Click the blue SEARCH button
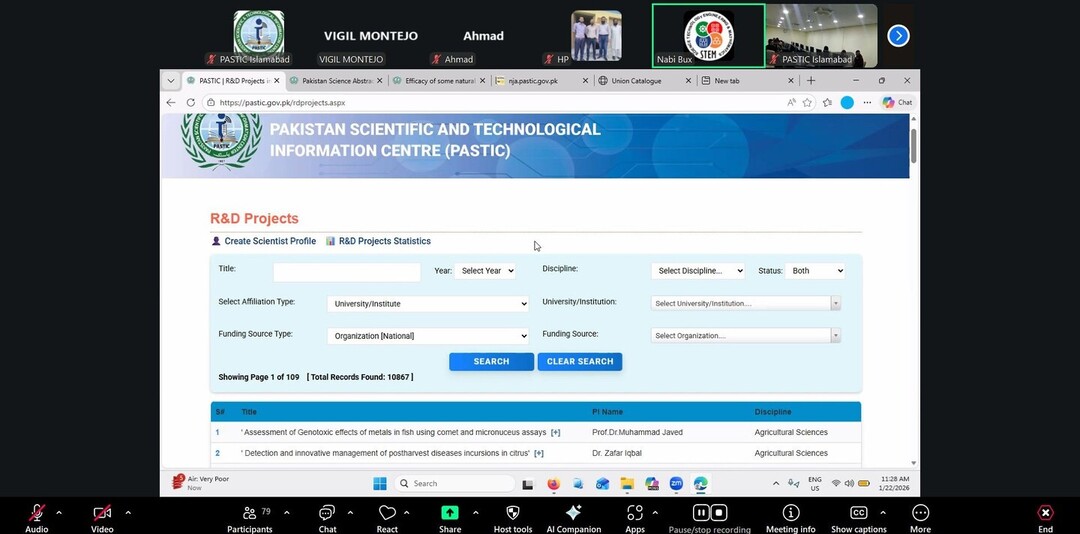This screenshot has width=1080, height=534. point(491,362)
